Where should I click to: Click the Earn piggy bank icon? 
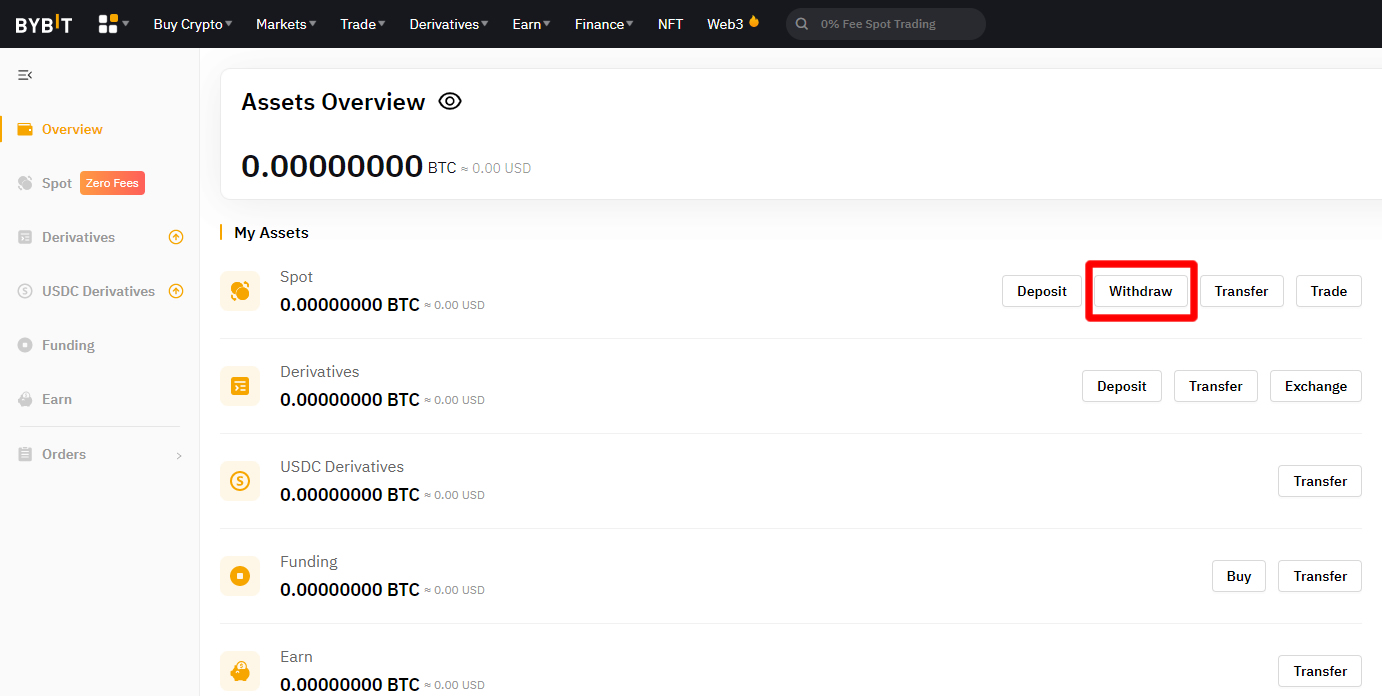tap(240, 670)
